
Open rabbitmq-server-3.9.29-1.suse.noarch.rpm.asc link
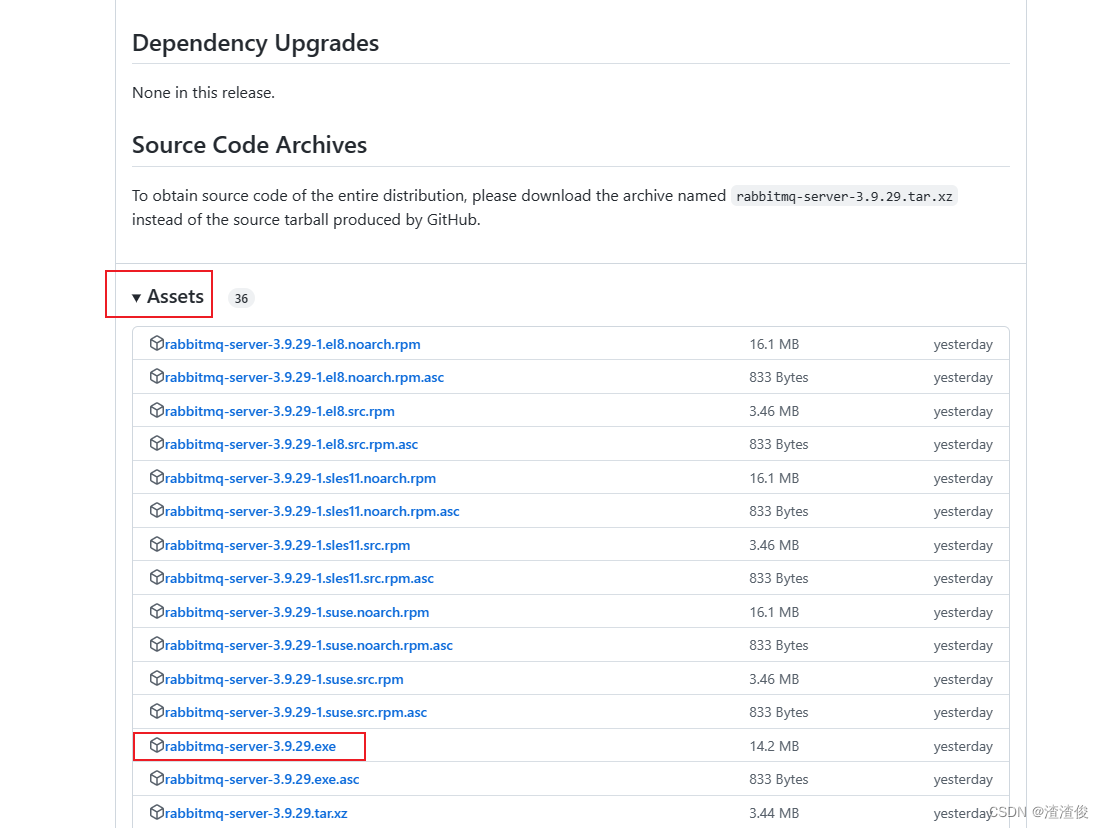(x=308, y=645)
